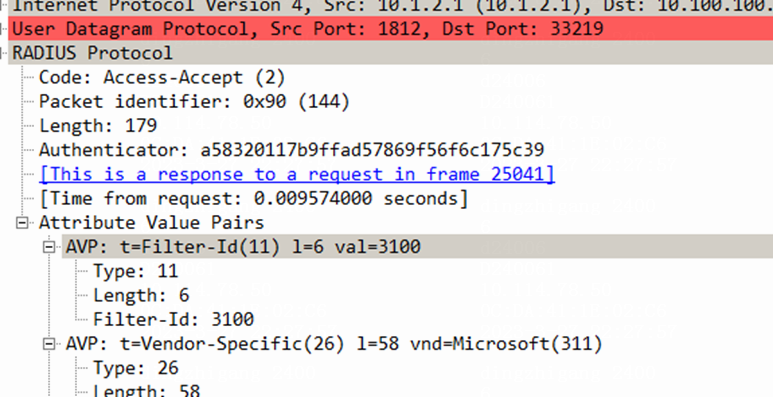Collapse the Attribute Value Pairs tree node
This screenshot has height=397, width=773.
[x=22, y=223]
